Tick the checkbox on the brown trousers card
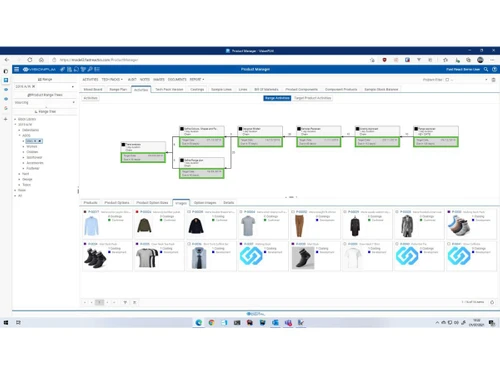The image size is (500, 375). [x=293, y=212]
